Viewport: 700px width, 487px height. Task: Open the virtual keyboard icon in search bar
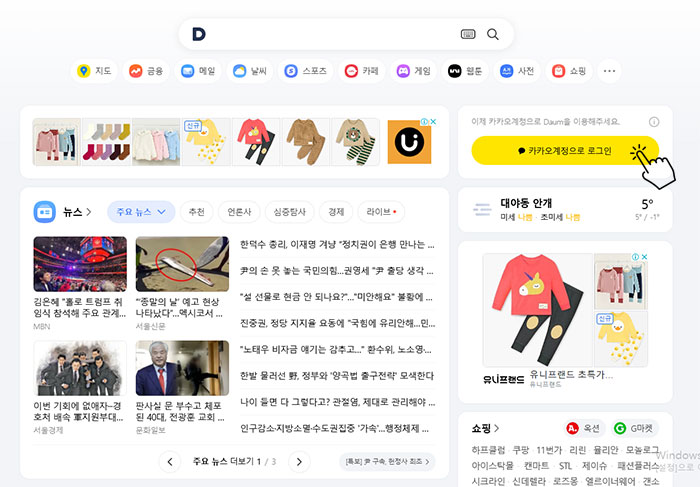coord(468,34)
